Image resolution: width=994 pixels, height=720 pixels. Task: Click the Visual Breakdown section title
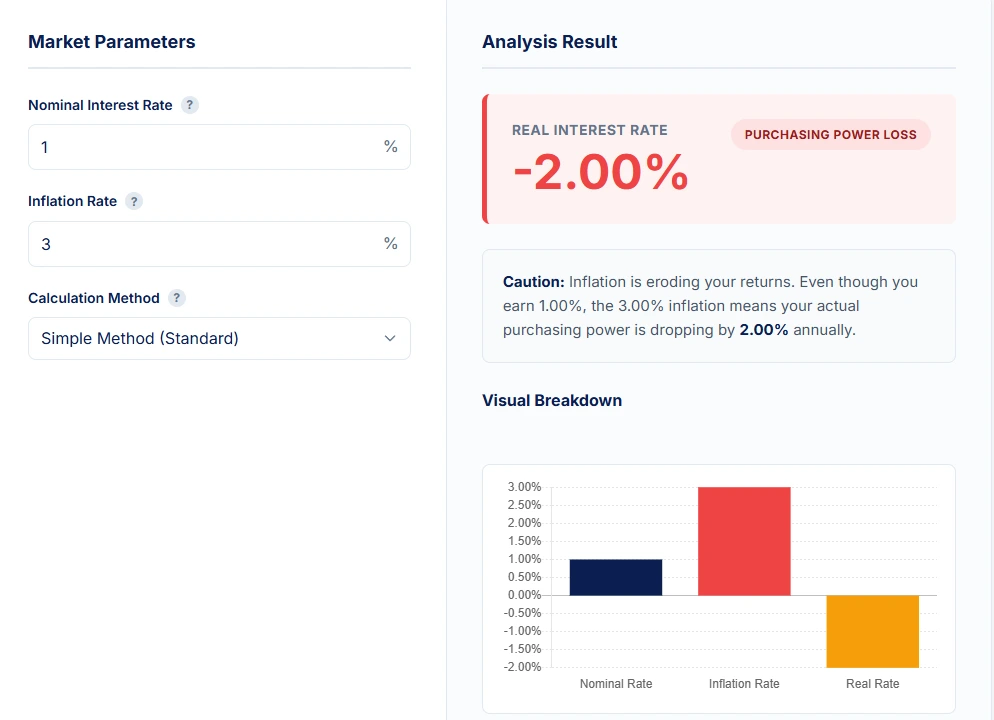coord(552,400)
